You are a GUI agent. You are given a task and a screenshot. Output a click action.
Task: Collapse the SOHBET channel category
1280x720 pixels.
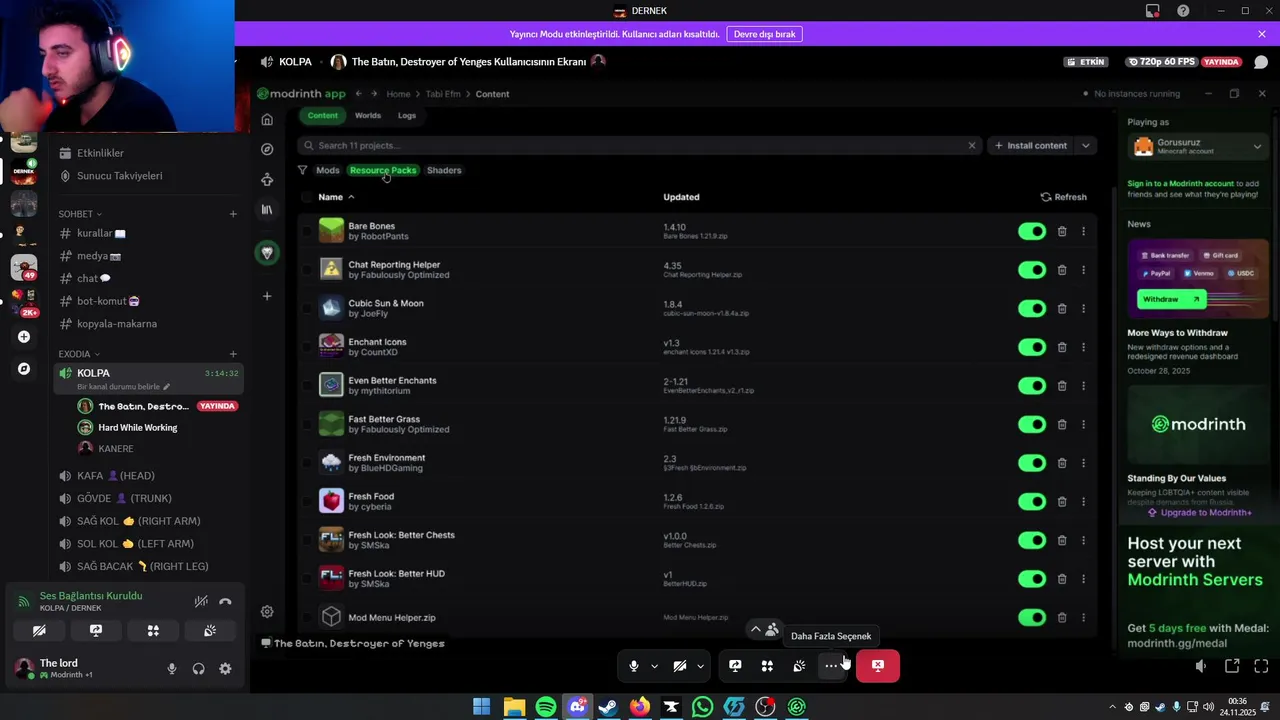(80, 214)
